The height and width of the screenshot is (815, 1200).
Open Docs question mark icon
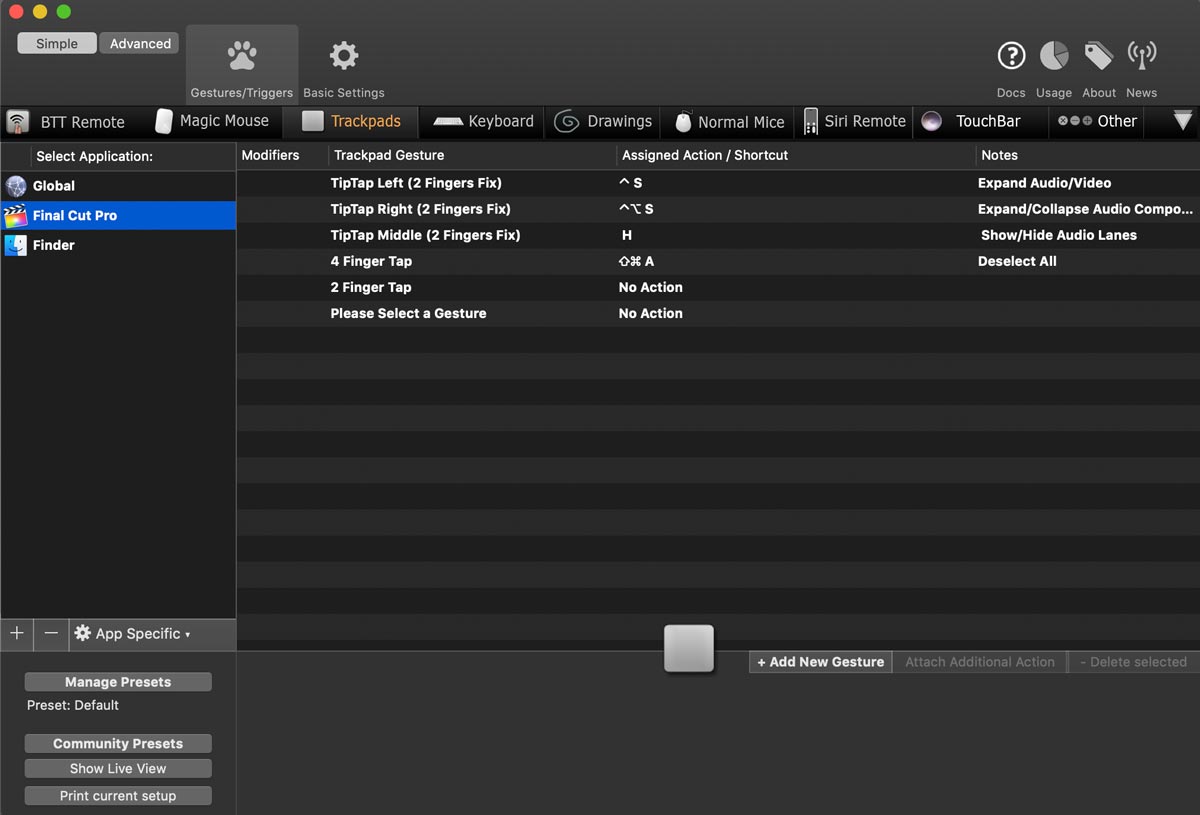(x=1011, y=56)
